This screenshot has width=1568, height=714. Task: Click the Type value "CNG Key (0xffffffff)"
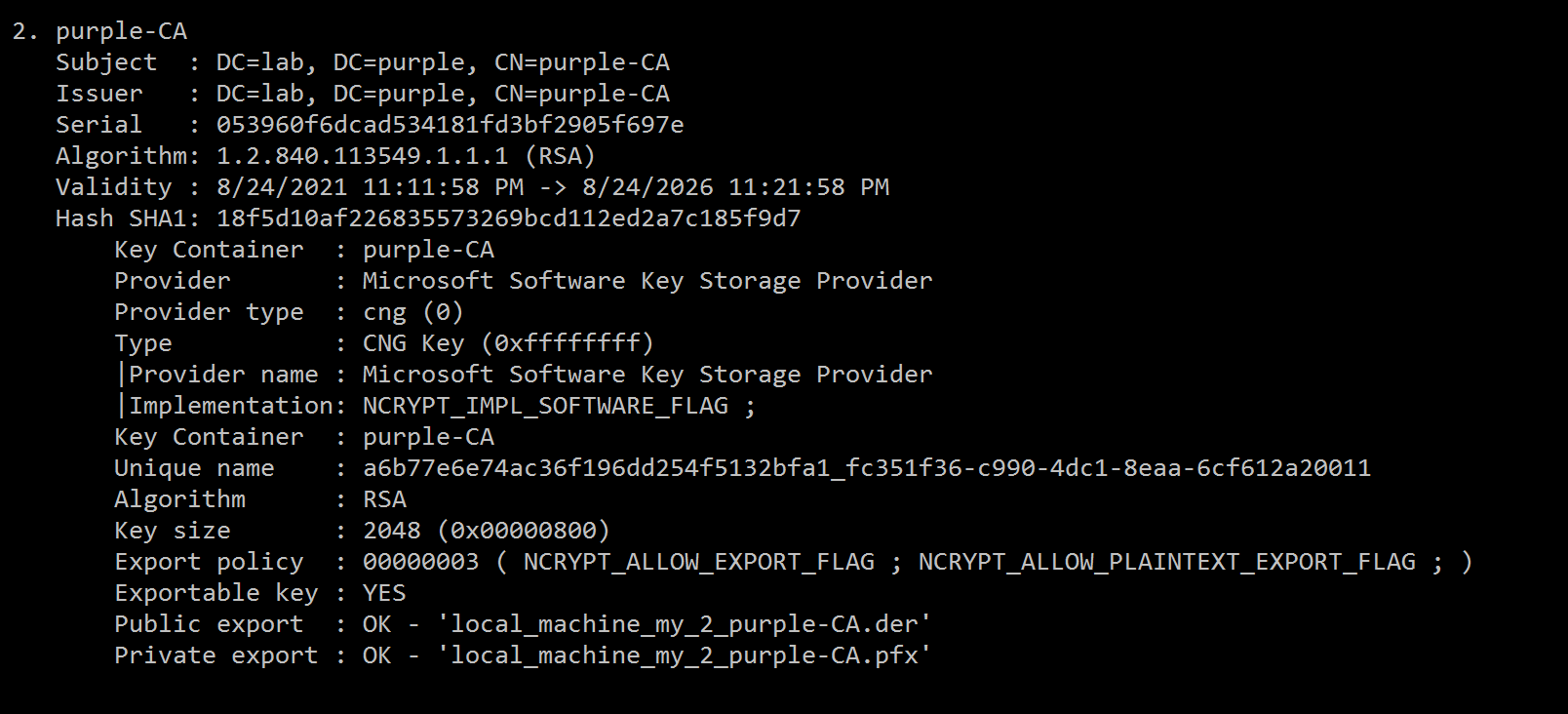pyautogui.click(x=508, y=343)
